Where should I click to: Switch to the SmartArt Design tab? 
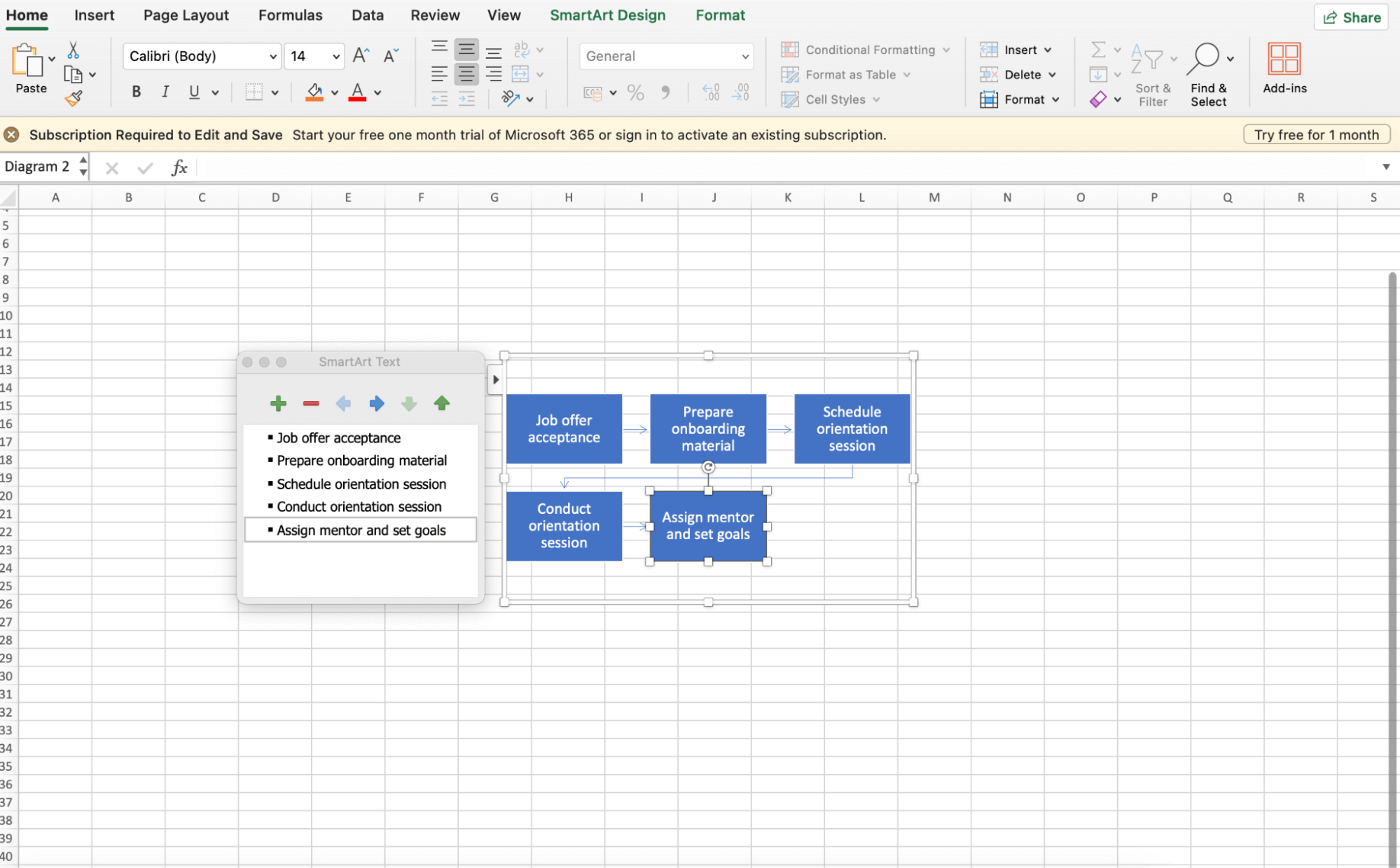(x=607, y=15)
